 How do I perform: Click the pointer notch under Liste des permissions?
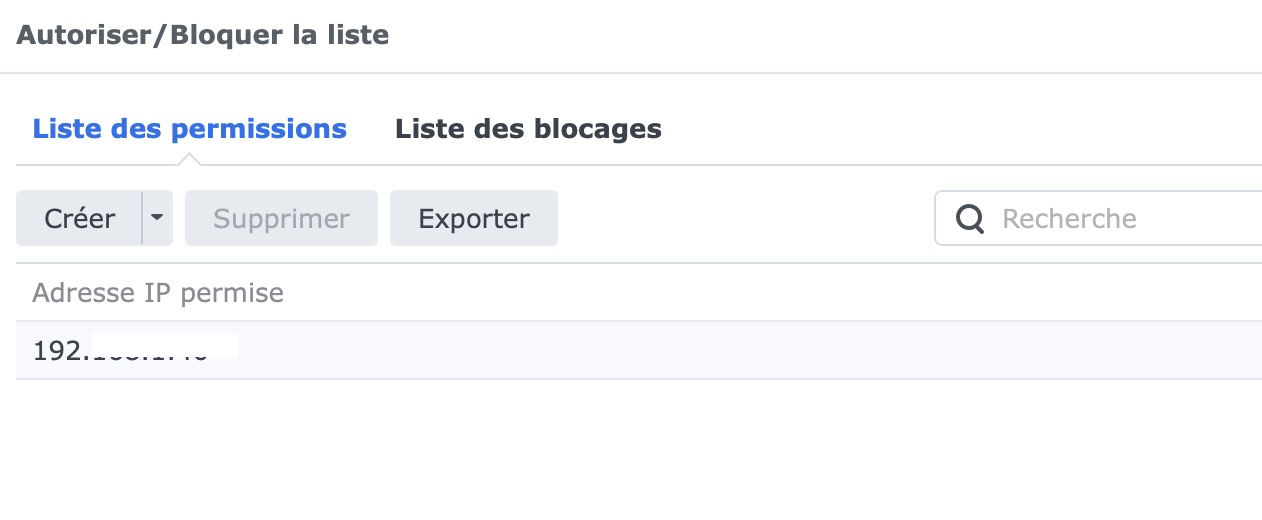tap(190, 159)
